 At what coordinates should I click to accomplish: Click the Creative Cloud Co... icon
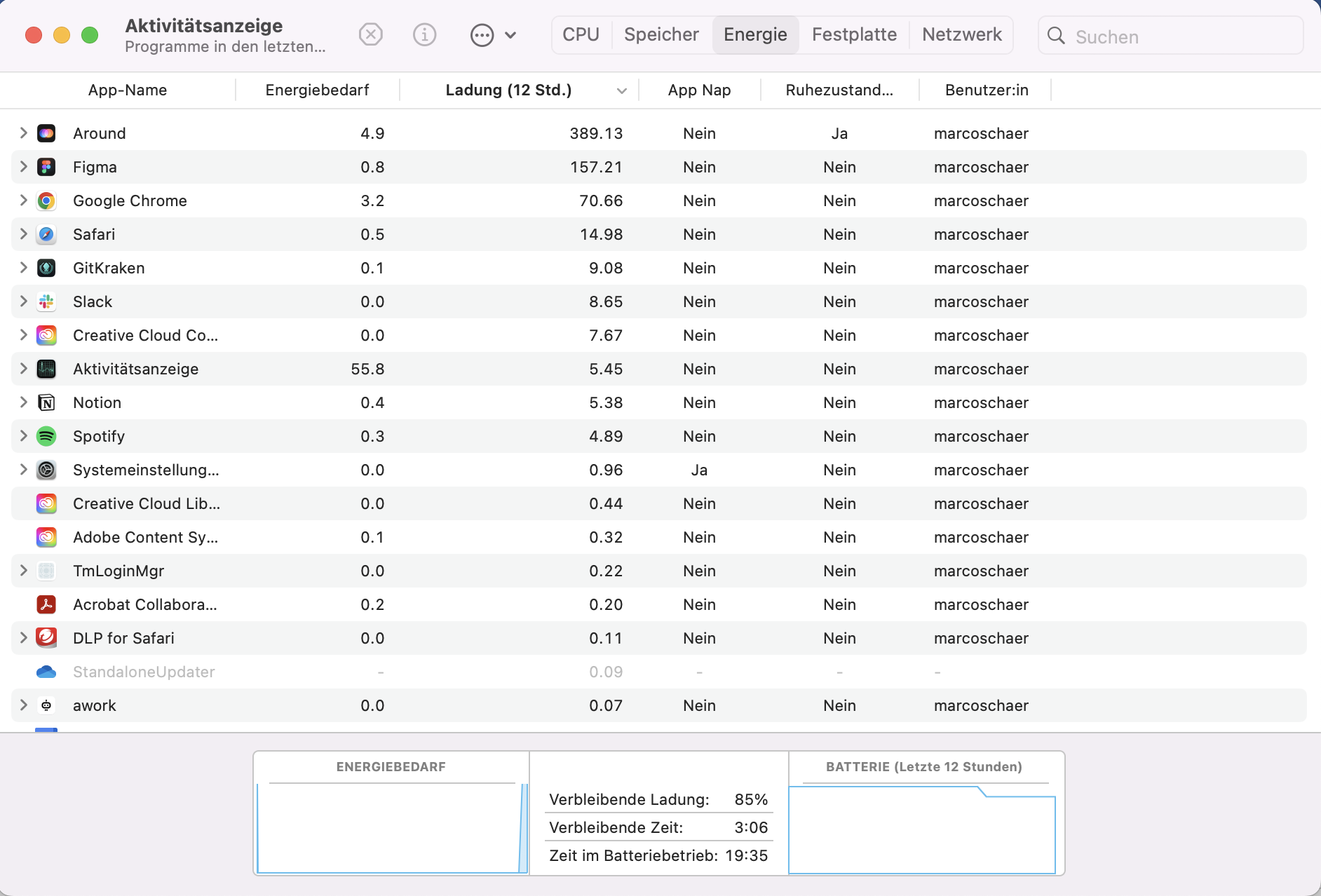pyautogui.click(x=46, y=335)
